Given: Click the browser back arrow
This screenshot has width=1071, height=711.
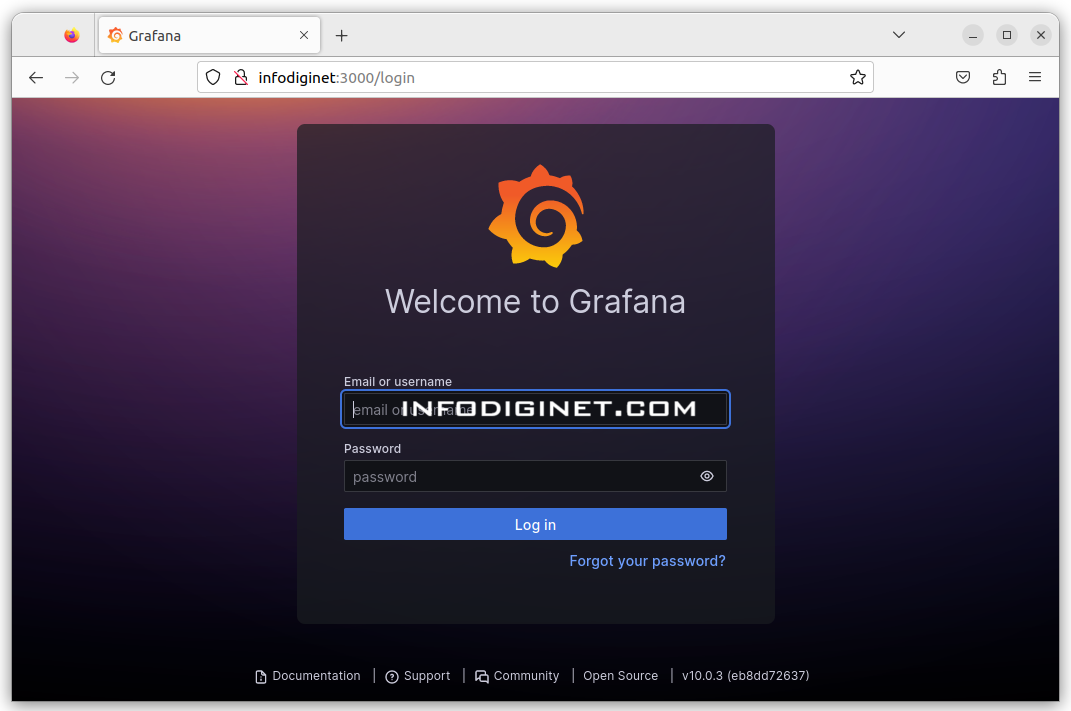Looking at the screenshot, I should point(36,78).
